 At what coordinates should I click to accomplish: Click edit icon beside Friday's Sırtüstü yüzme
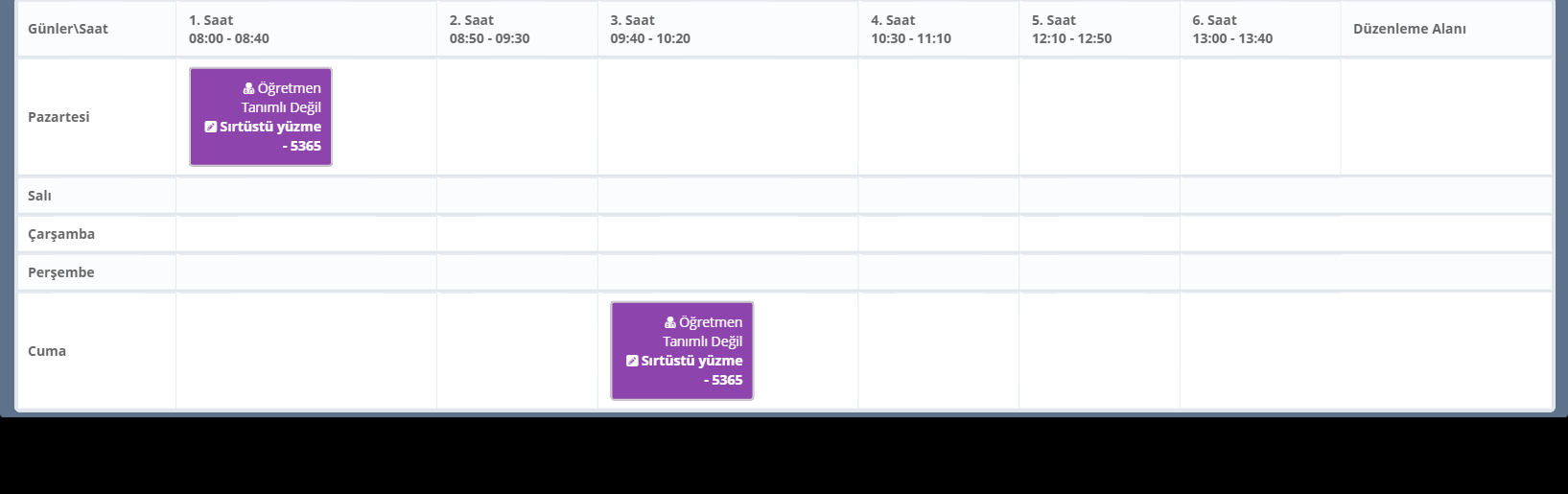coord(632,361)
